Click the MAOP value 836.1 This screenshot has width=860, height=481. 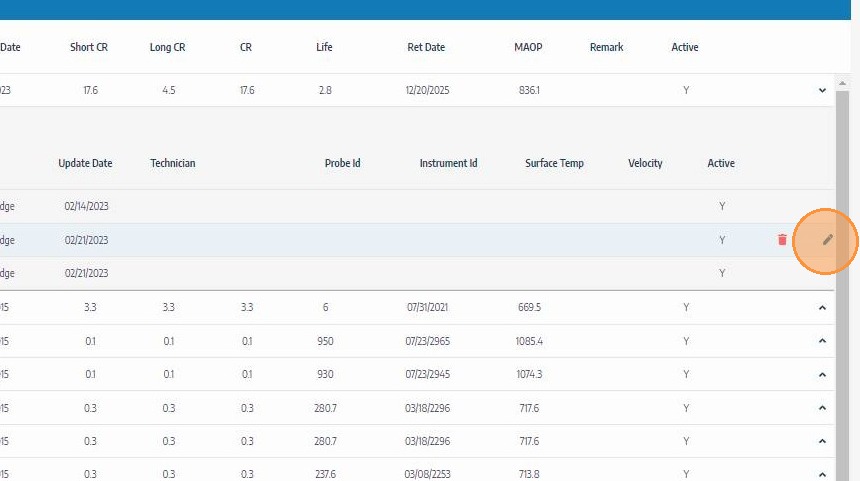point(529,90)
